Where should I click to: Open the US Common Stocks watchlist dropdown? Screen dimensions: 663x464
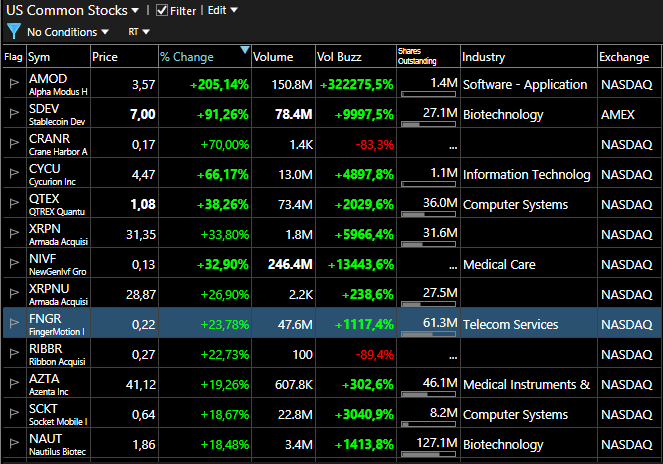(72, 10)
